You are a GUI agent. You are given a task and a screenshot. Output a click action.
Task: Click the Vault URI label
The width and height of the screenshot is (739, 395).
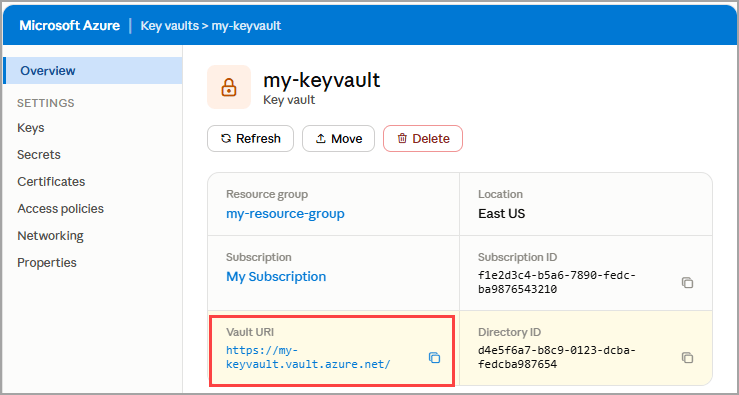[250, 332]
